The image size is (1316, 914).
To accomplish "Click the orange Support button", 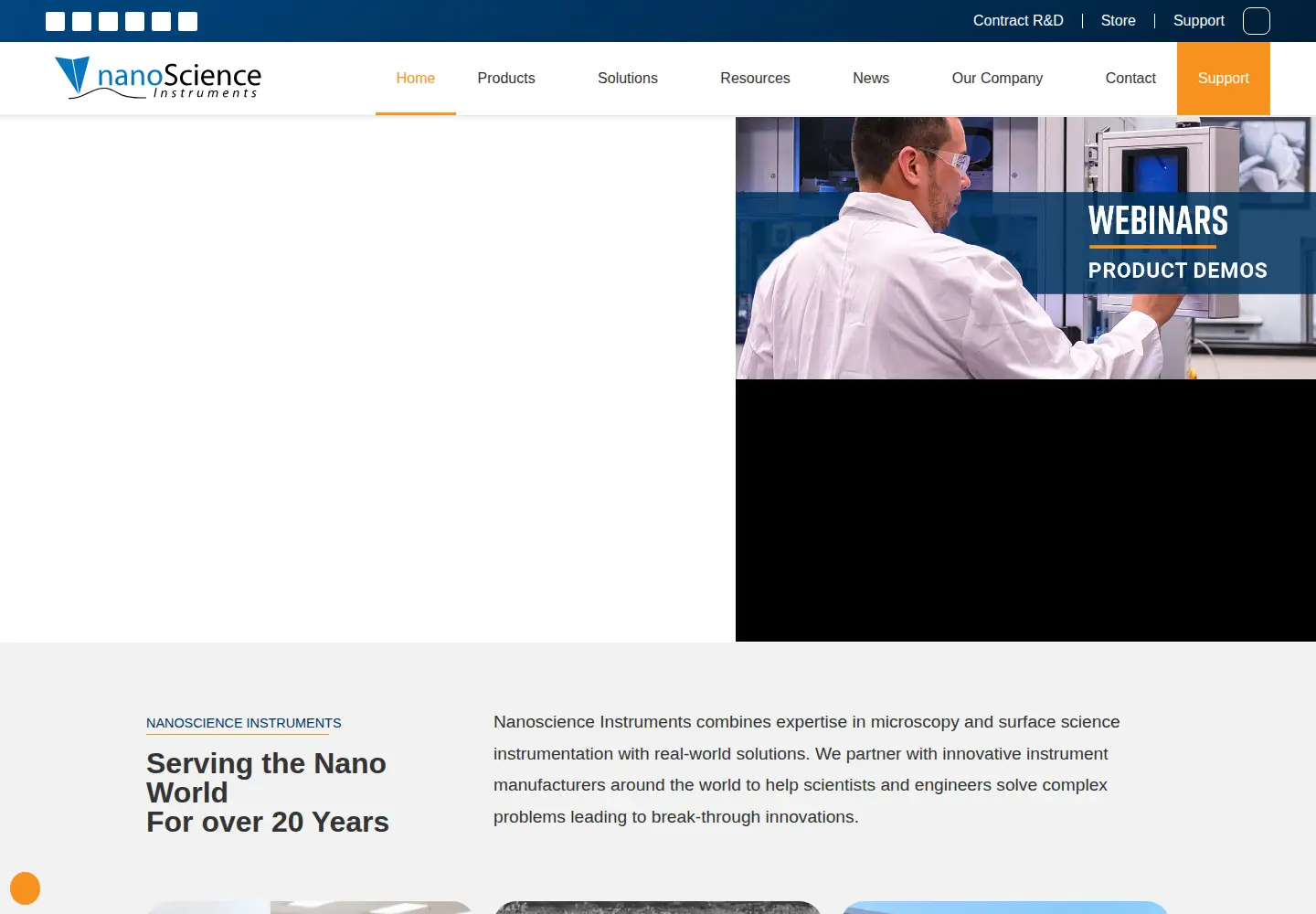I will (x=1224, y=79).
